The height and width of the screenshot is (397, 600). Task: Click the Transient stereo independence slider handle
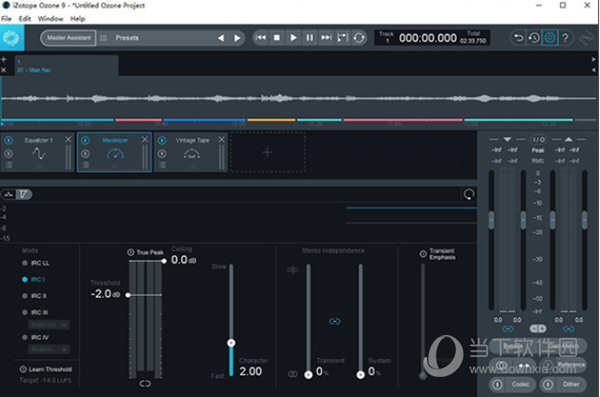(x=308, y=374)
